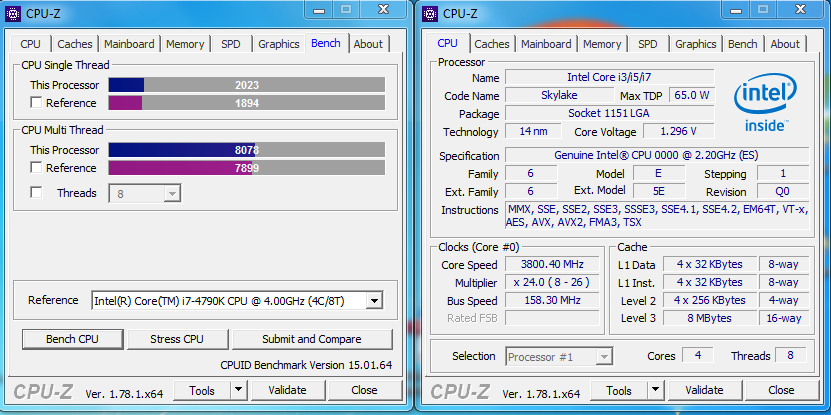Toggle the Threads checkbox
This screenshot has width=831, height=415.
pos(36,192)
